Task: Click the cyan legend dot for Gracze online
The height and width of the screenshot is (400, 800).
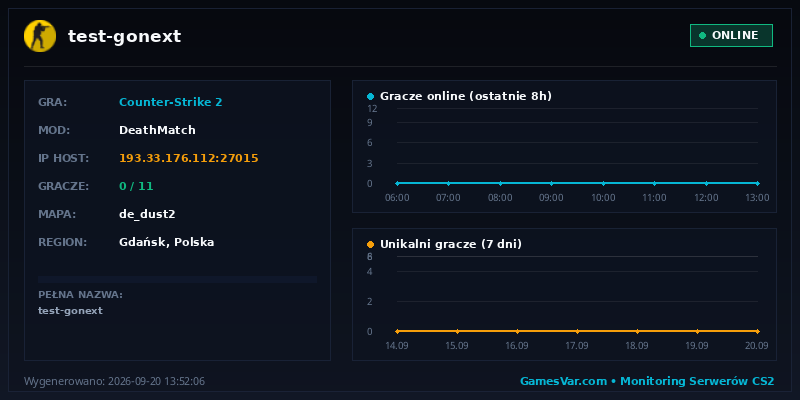Action: tap(370, 96)
